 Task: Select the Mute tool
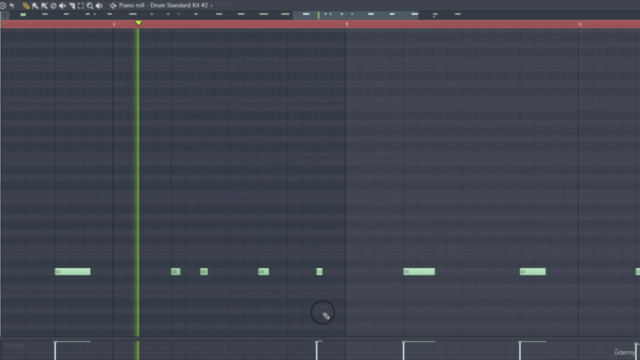62,6
